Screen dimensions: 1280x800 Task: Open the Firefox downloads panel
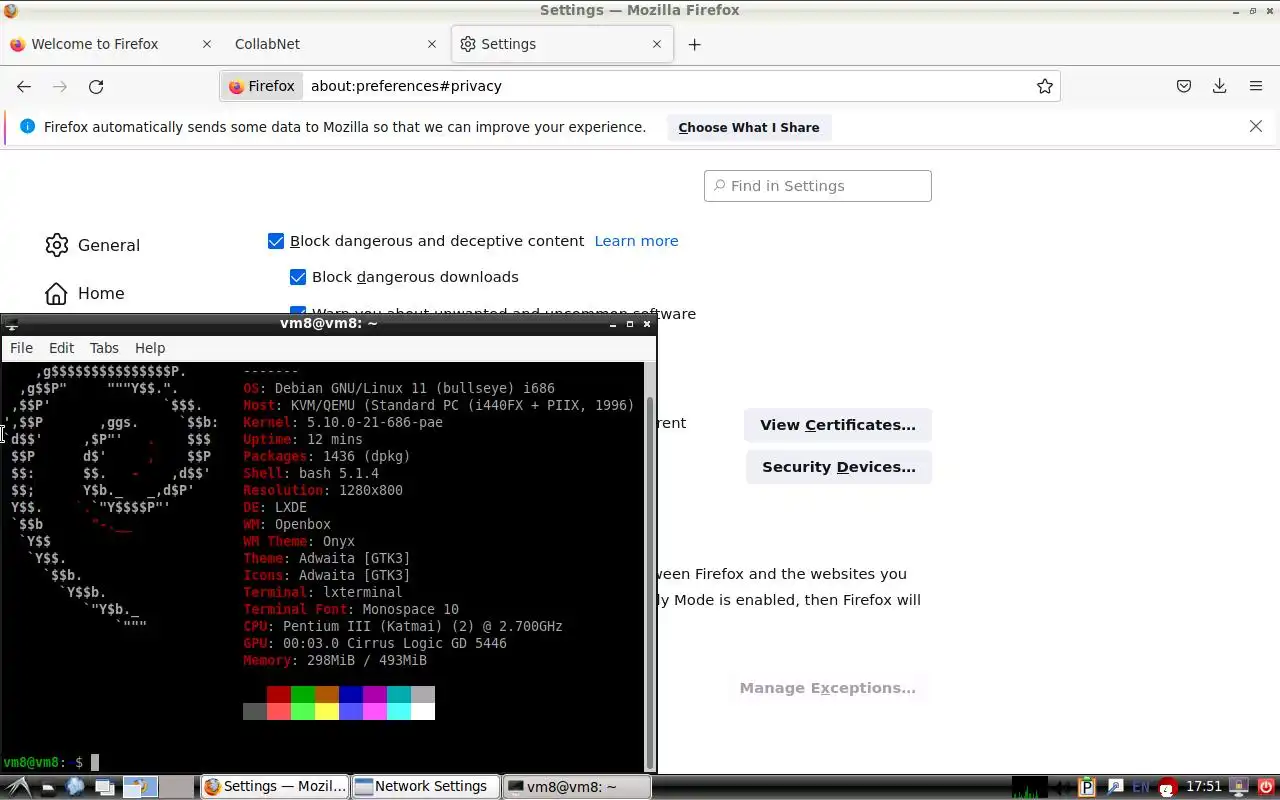click(x=1219, y=86)
